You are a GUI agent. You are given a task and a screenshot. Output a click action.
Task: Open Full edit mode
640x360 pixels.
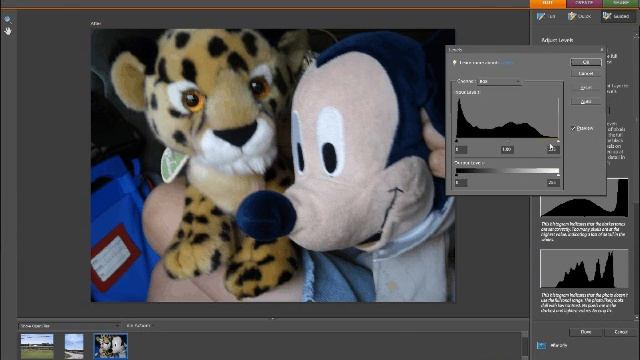547,16
